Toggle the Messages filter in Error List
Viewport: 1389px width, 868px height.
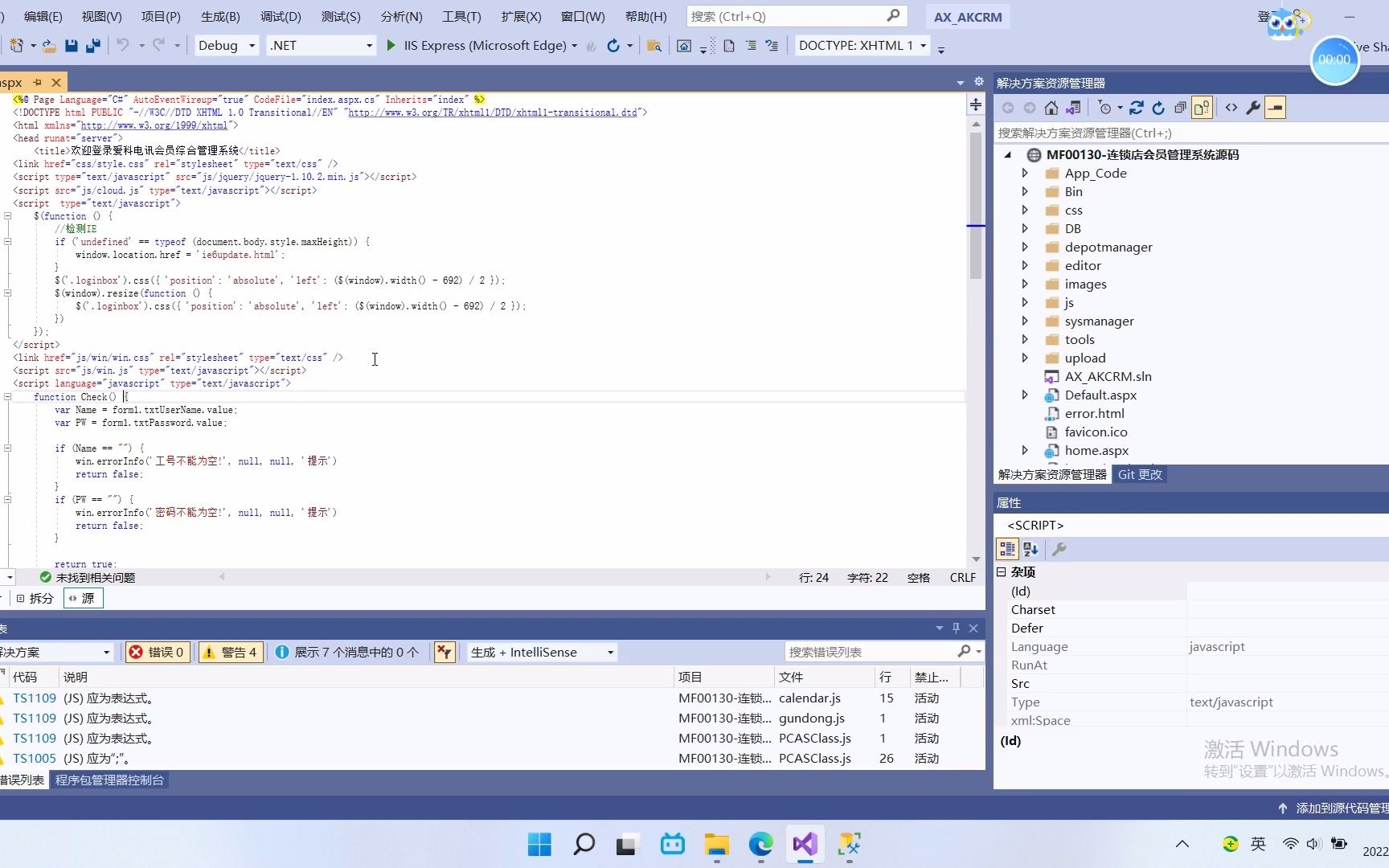347,652
